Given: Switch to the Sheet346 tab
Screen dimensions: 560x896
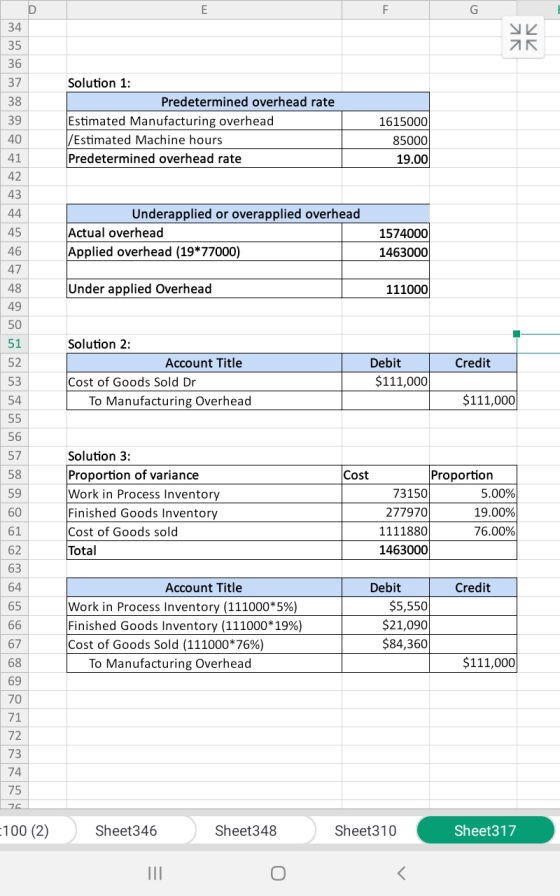Looking at the screenshot, I should [126, 830].
